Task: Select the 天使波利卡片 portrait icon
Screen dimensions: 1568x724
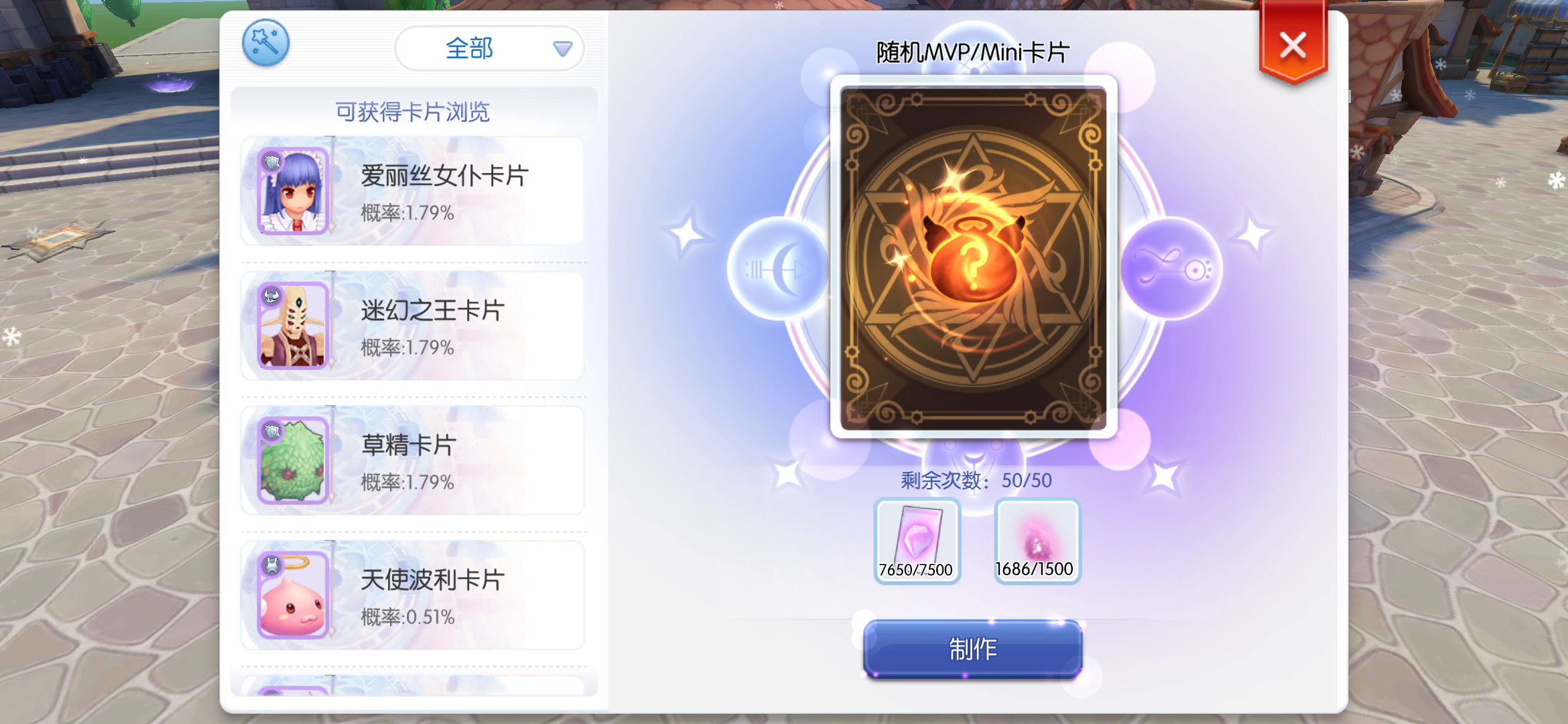Action: coord(293,595)
